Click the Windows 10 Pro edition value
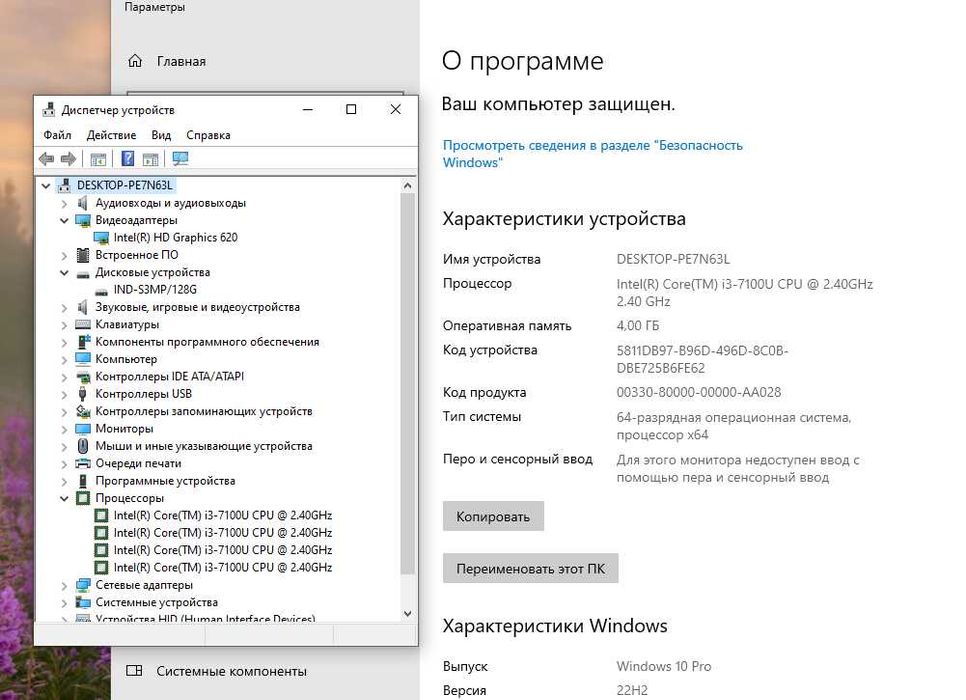Viewport: 966px width, 700px height. coord(664,666)
